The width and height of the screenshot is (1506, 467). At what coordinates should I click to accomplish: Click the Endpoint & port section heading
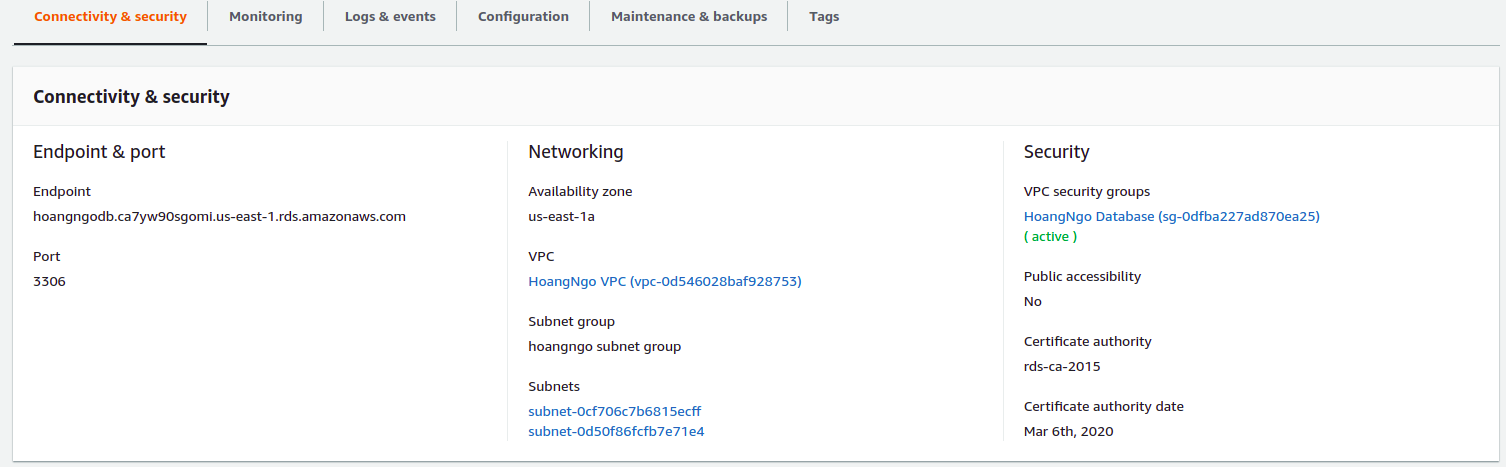[99, 152]
